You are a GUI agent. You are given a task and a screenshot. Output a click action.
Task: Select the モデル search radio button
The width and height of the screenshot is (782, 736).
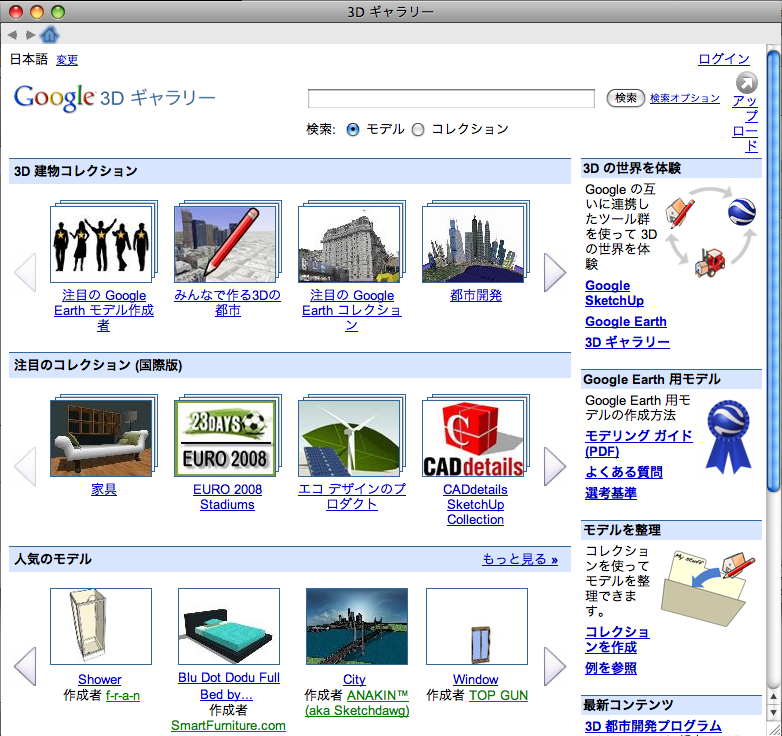(353, 130)
